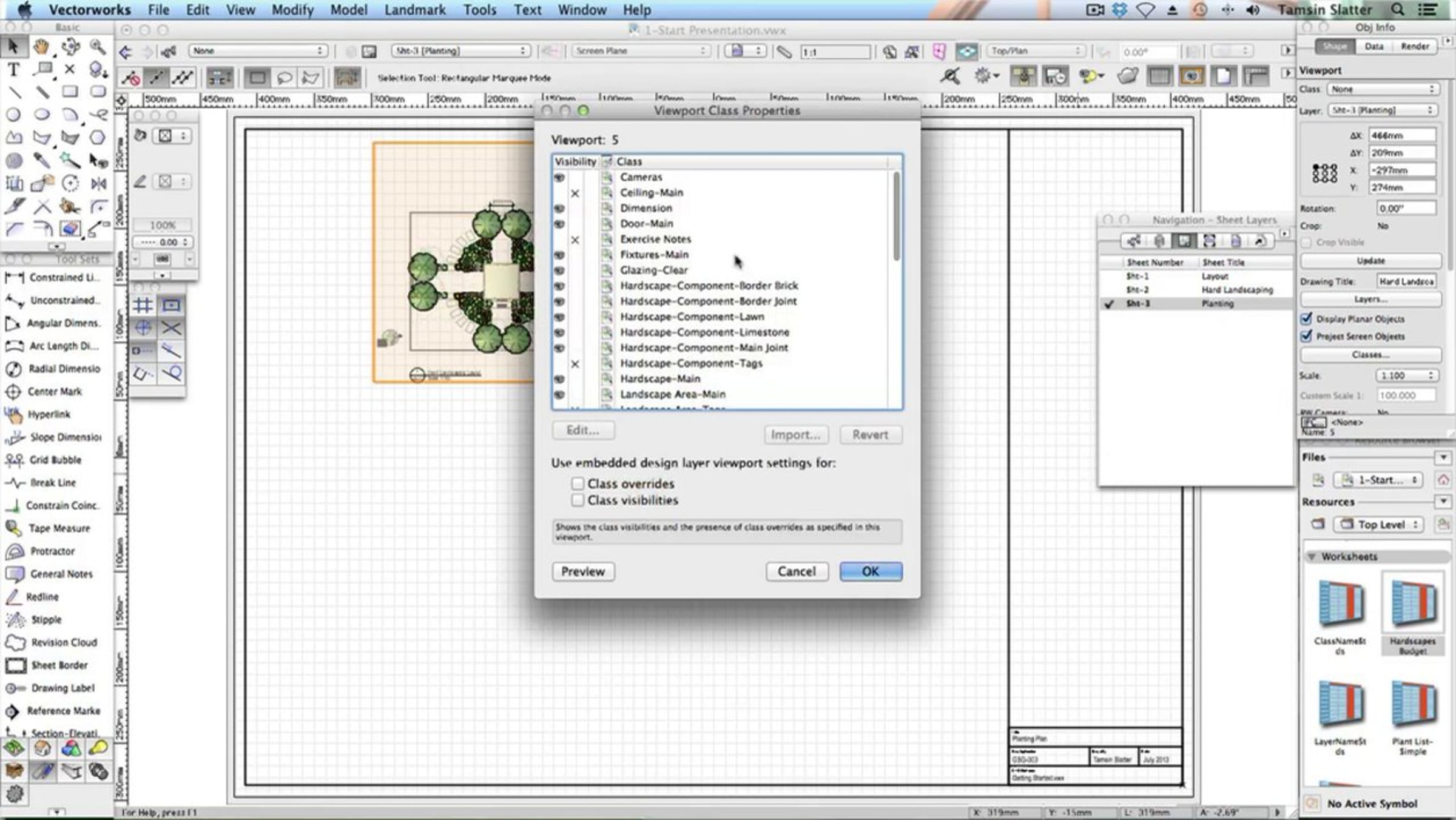Pick the Sheet Border tool

59,665
